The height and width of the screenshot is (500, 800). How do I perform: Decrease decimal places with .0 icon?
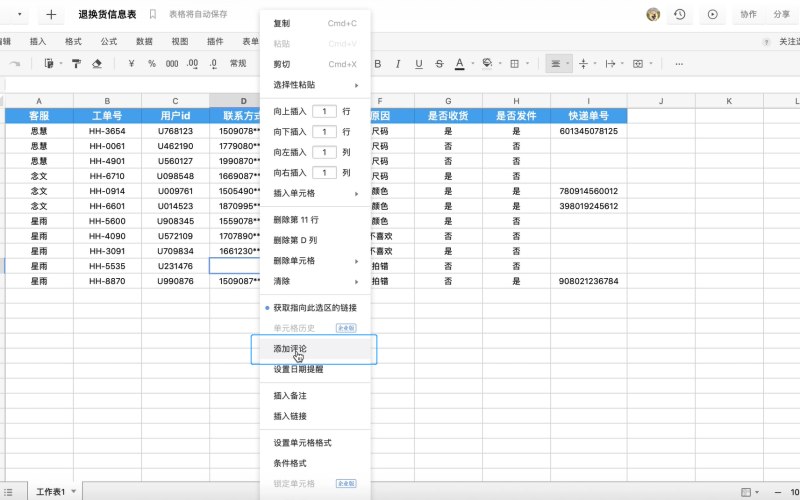click(213, 64)
